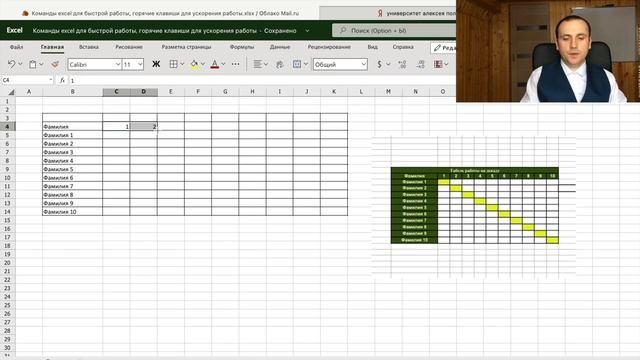This screenshot has width=640, height=360.
Task: Open the Undo history dropdown arrow
Action: click(20, 64)
